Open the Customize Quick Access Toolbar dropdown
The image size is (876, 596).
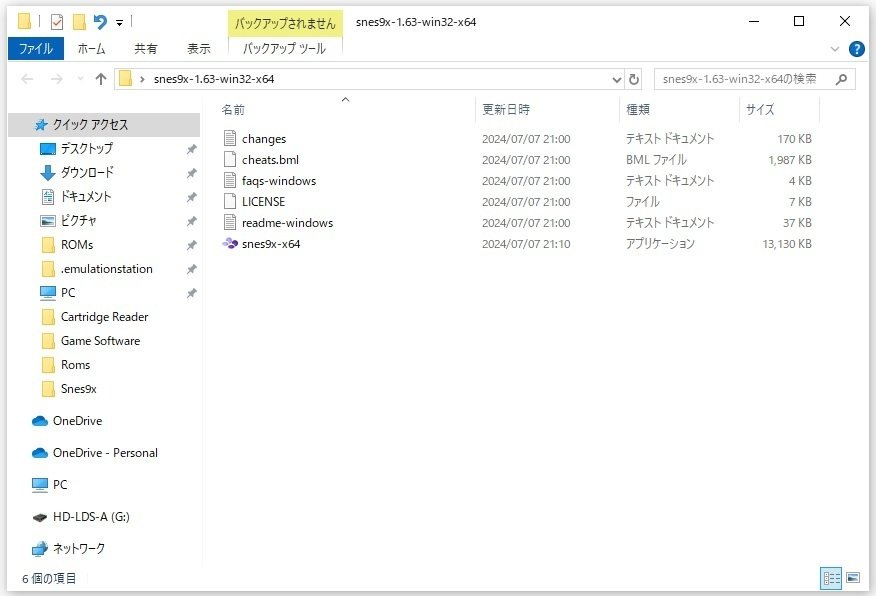[120, 23]
